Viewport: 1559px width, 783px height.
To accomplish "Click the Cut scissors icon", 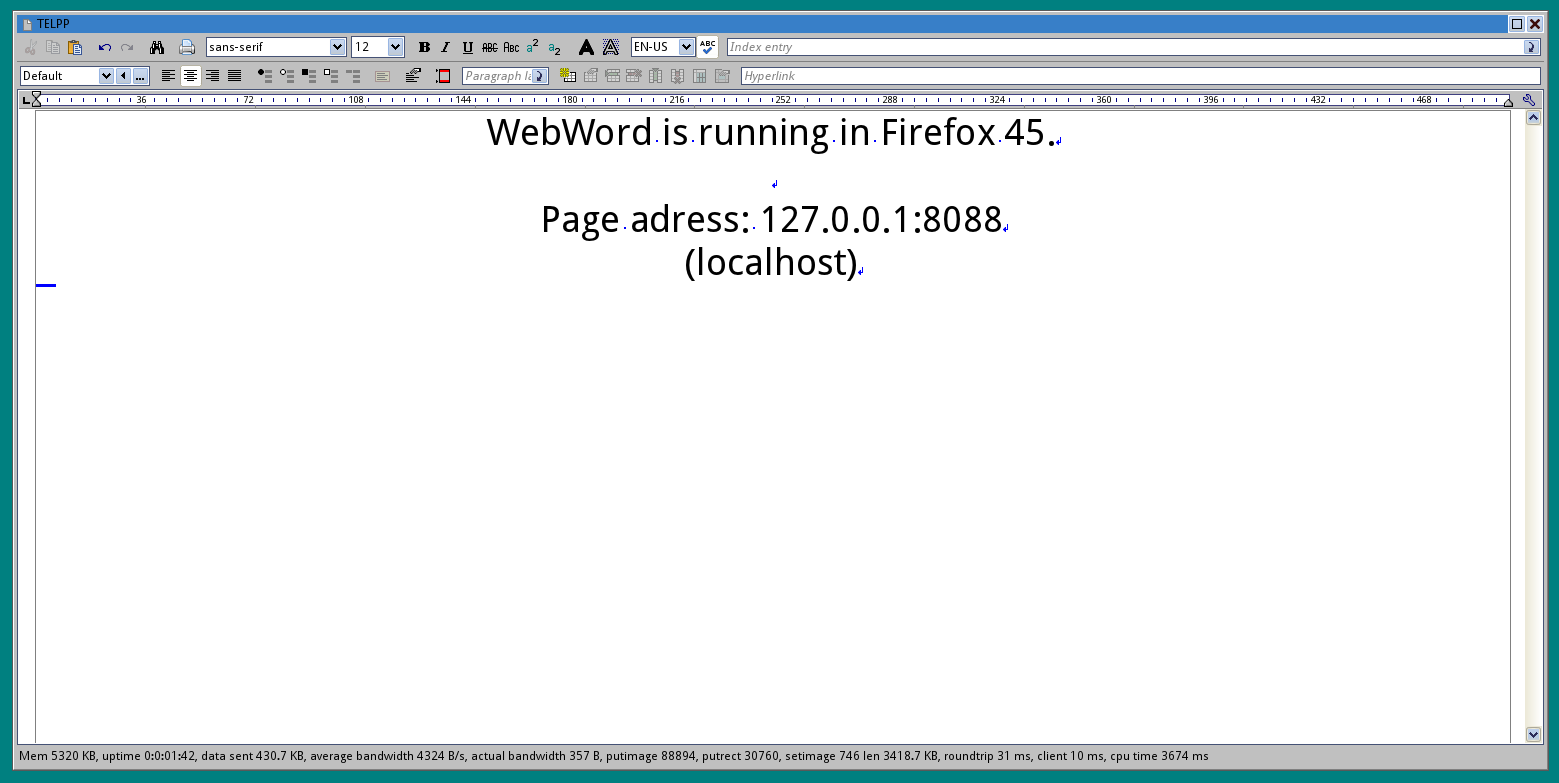I will 31,47.
